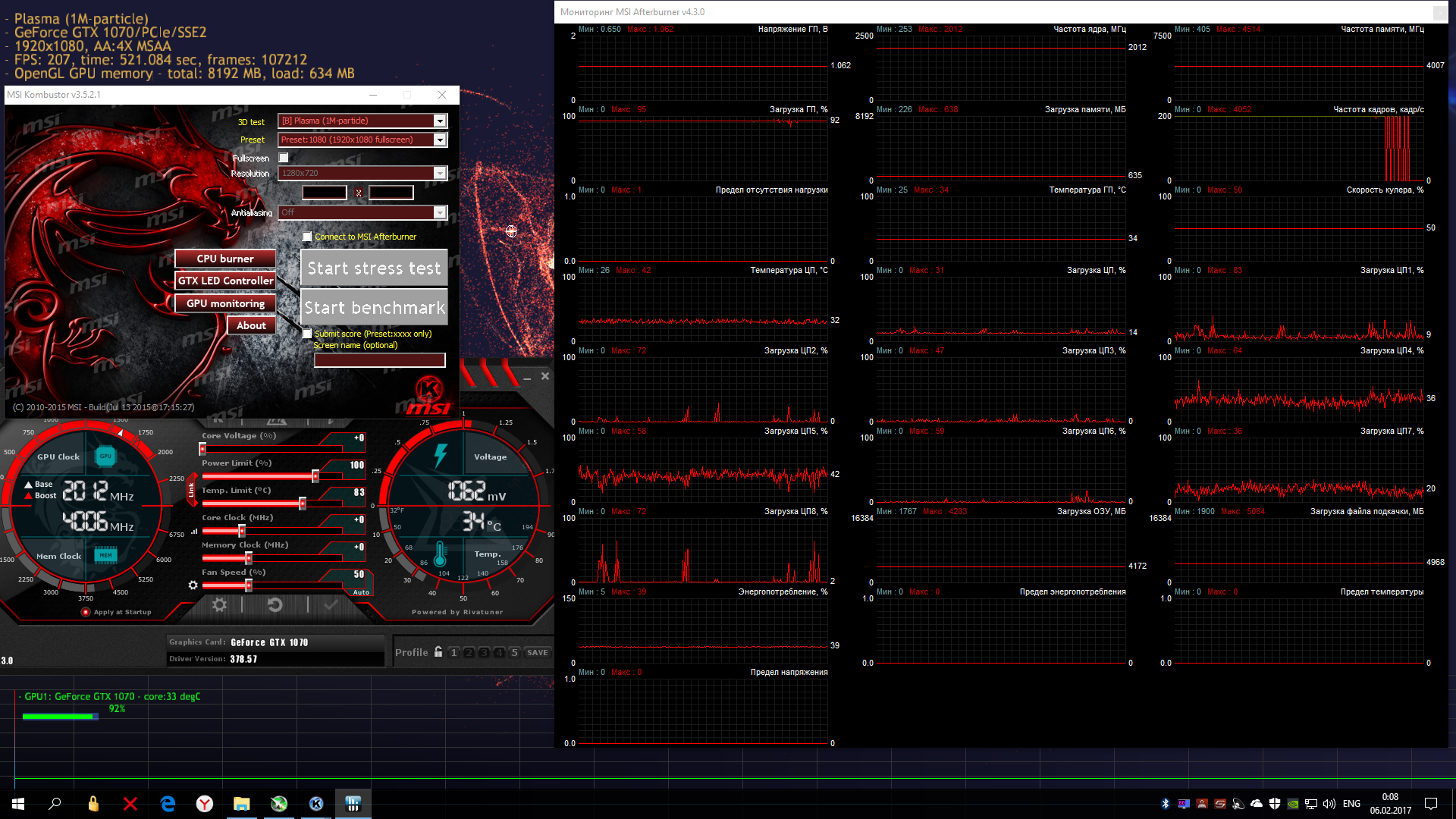Click the reset settings circular arrow
This screenshot has height=819, width=1456.
[275, 604]
